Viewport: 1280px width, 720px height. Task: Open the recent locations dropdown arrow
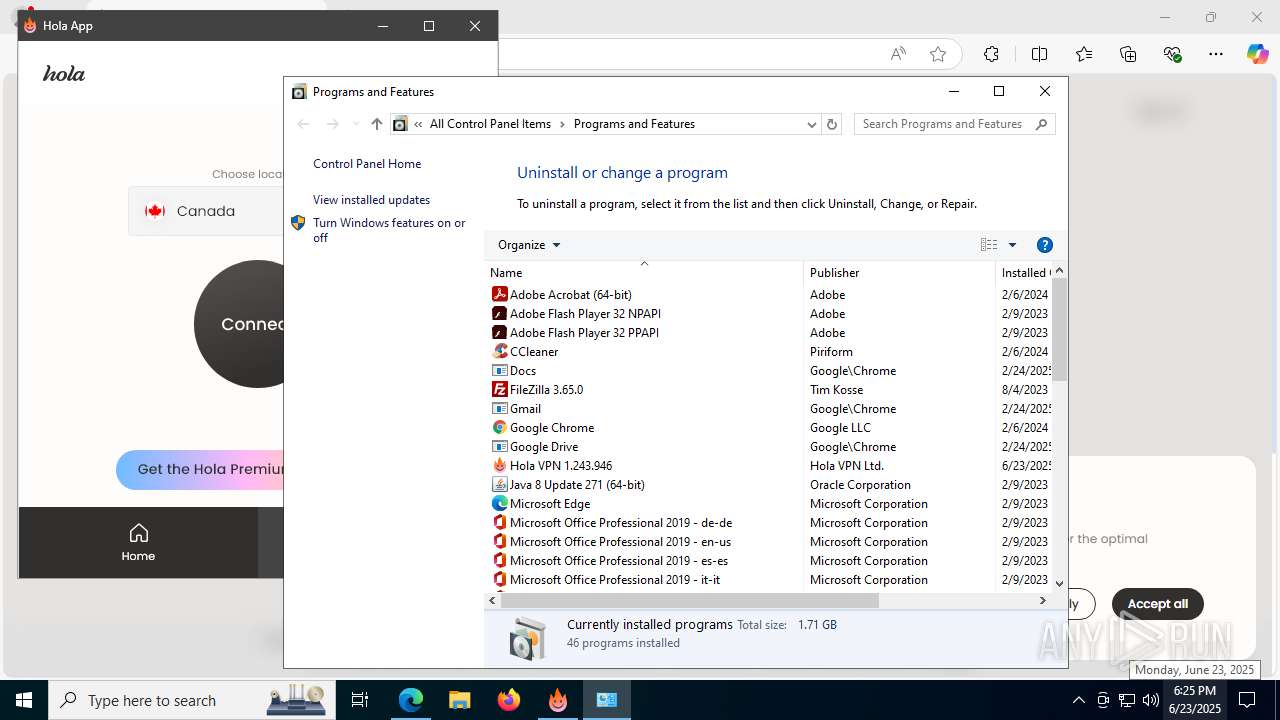point(355,124)
